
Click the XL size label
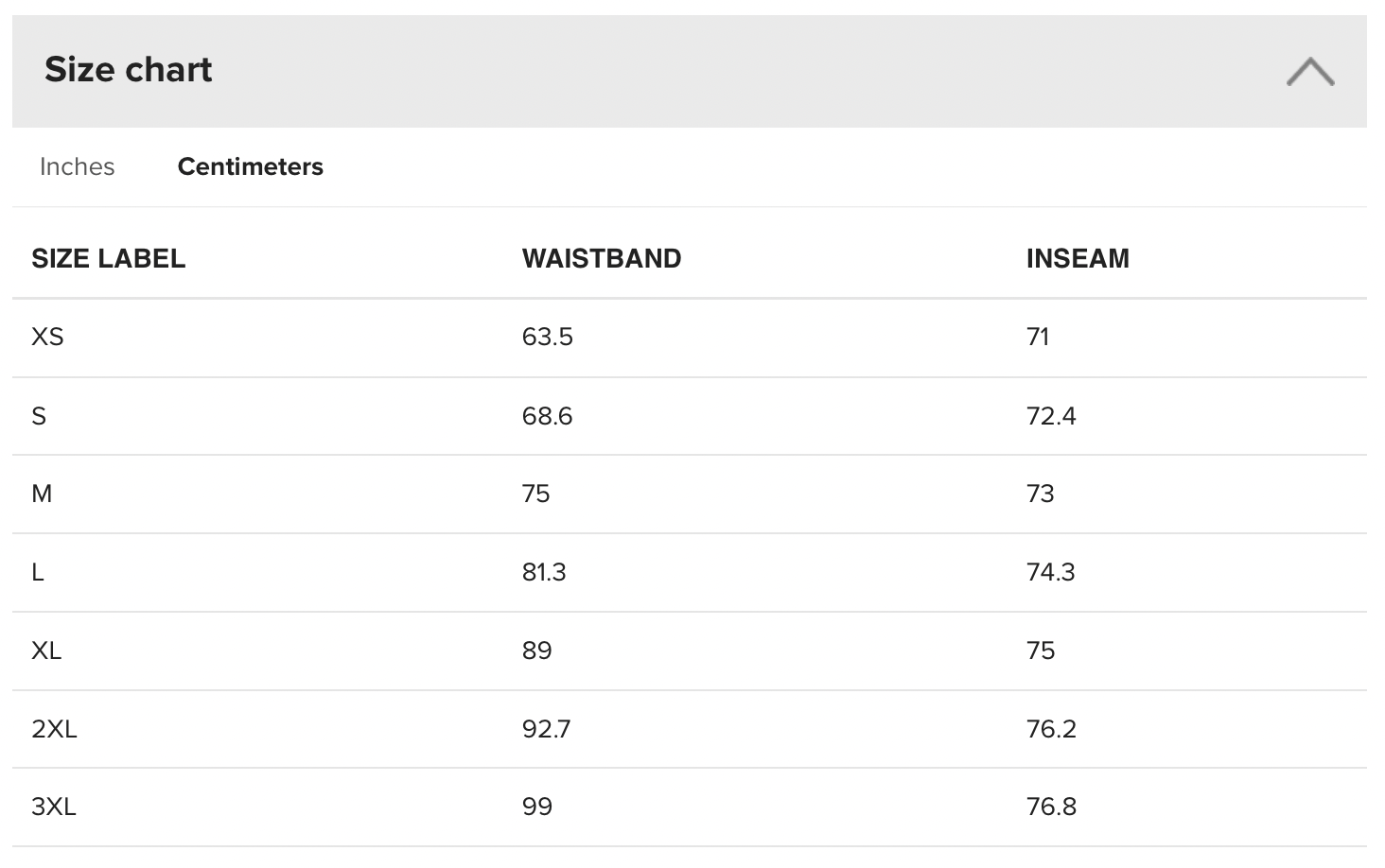pyautogui.click(x=46, y=651)
